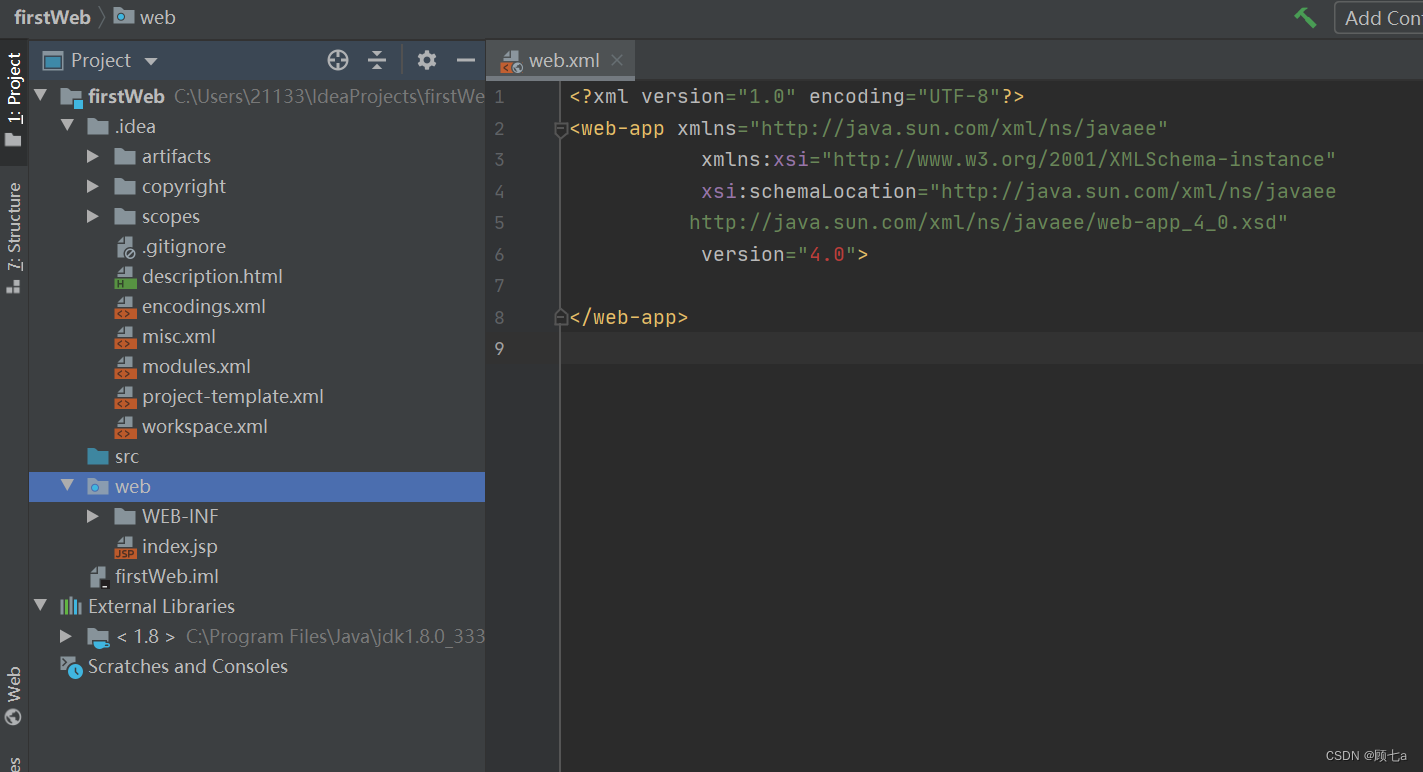
Task: Collapse all in Project panel
Action: pos(377,60)
